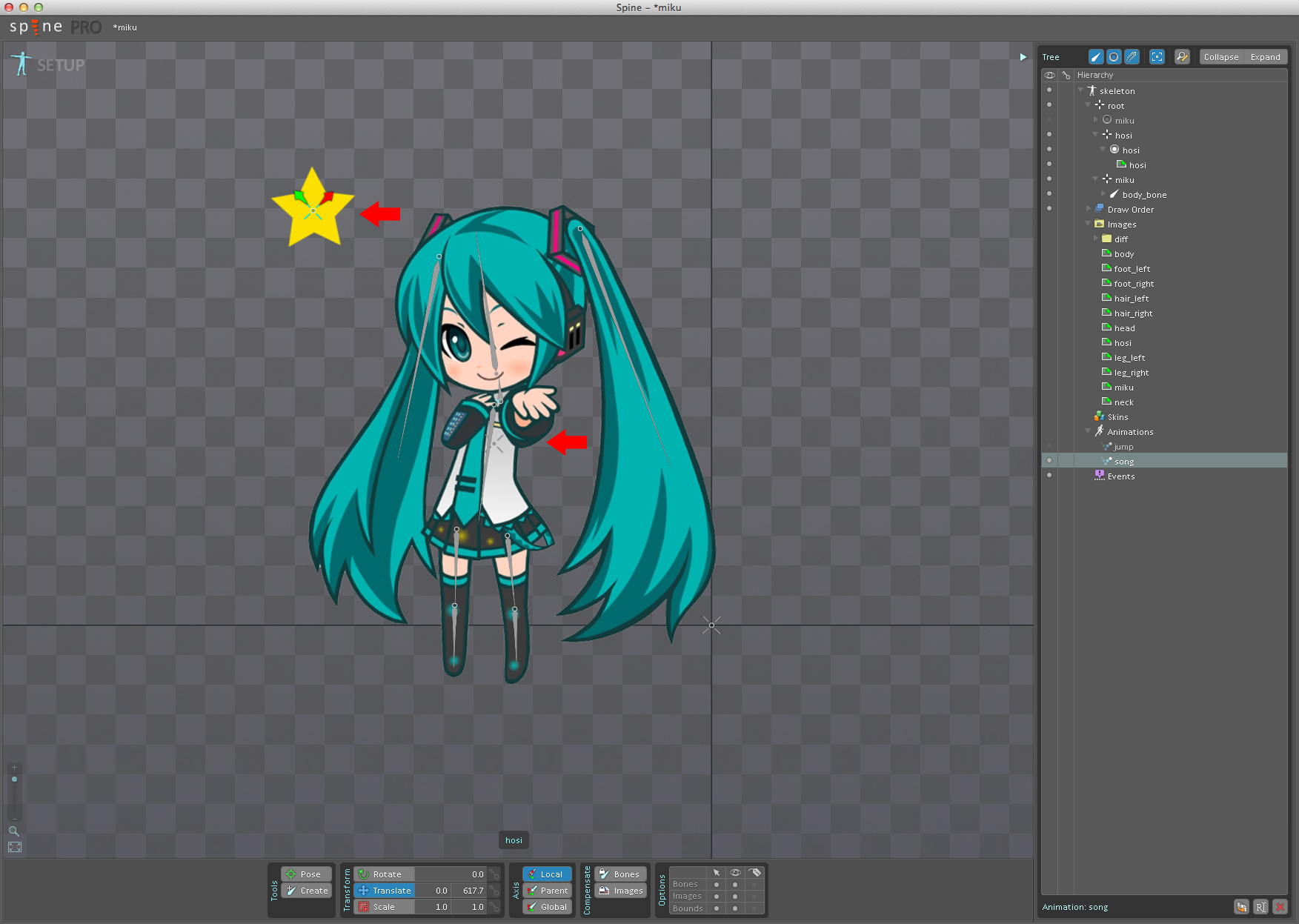Toggle Images visible dot in Options
The width and height of the screenshot is (1299, 924).
tap(735, 896)
